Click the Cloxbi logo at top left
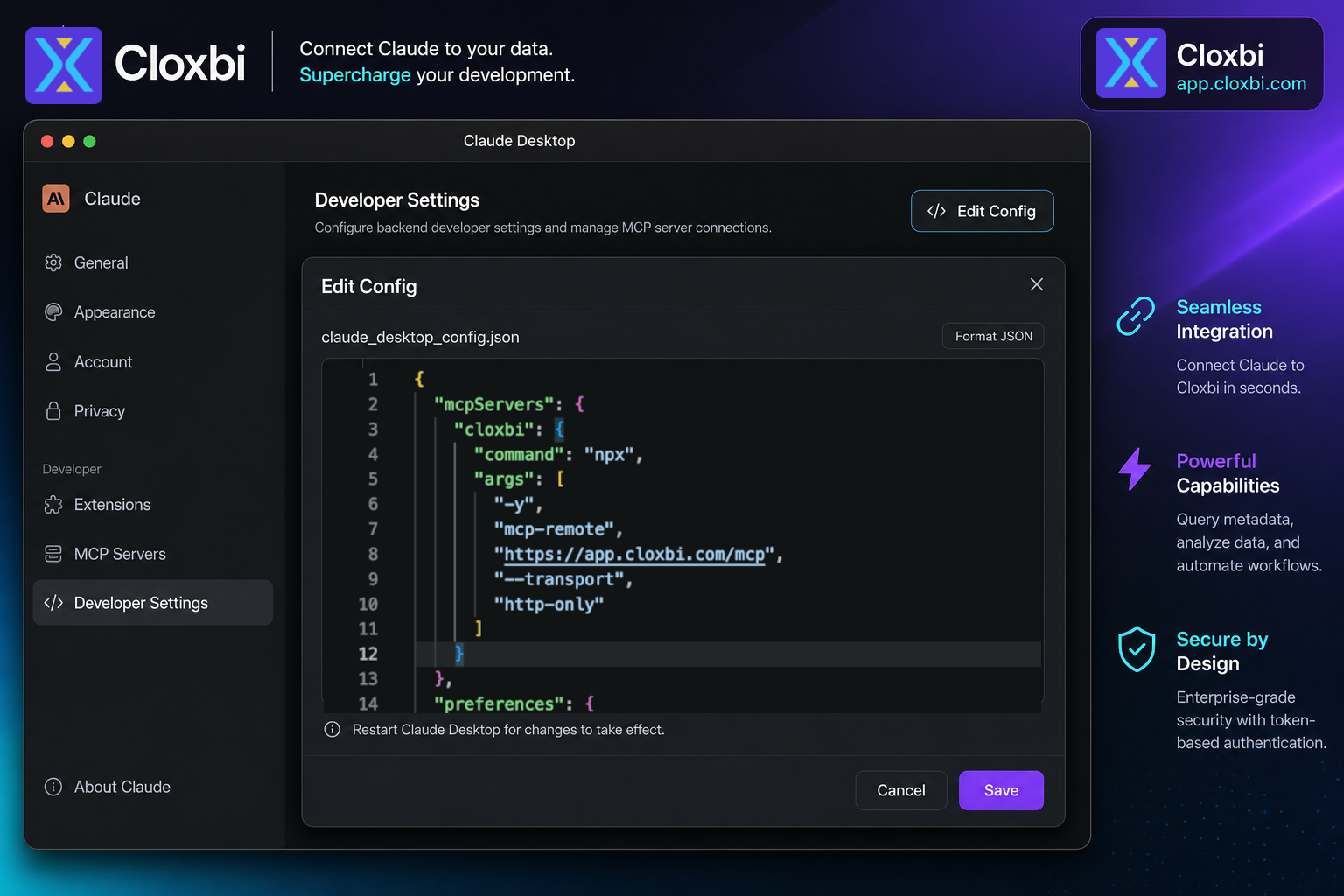This screenshot has width=1344, height=896. coord(64,66)
